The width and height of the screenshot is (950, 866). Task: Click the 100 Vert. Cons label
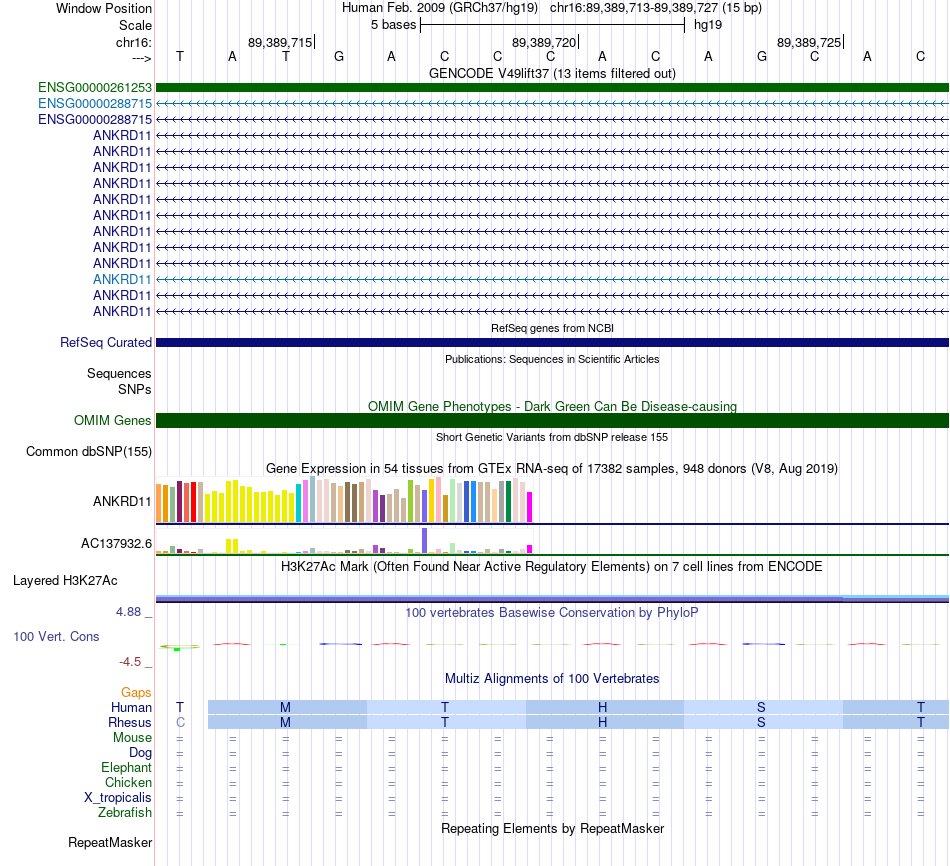point(56,637)
